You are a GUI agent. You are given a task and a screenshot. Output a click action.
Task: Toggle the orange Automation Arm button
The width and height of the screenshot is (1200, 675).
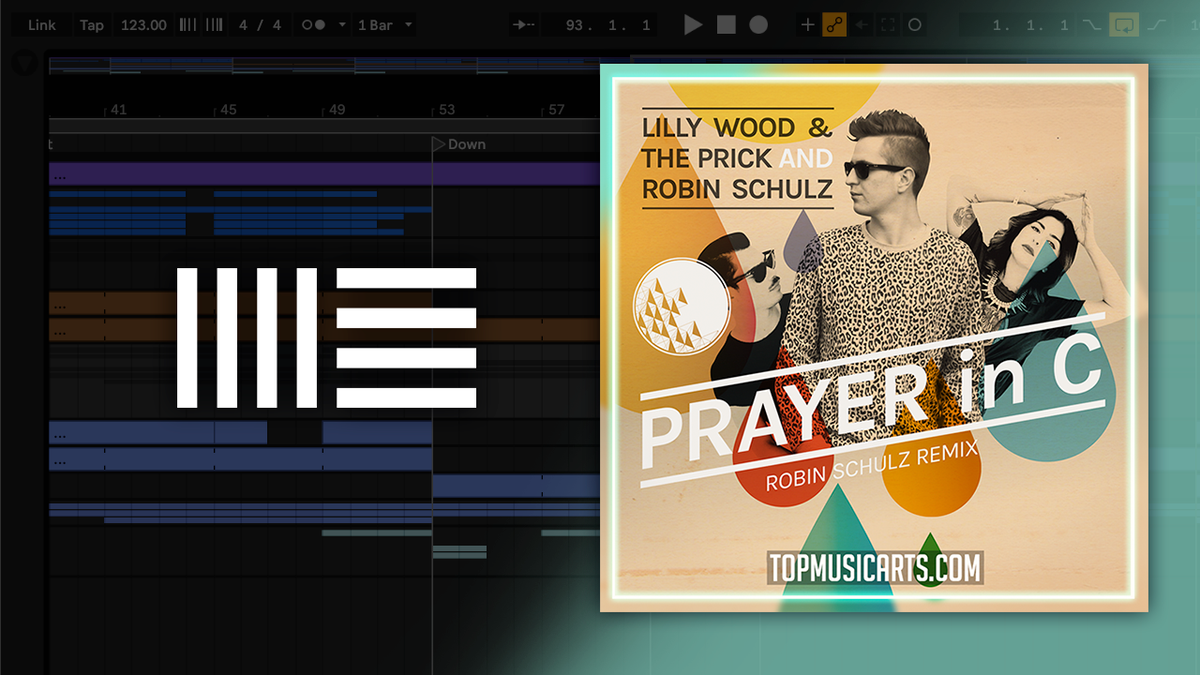pyautogui.click(x=834, y=25)
